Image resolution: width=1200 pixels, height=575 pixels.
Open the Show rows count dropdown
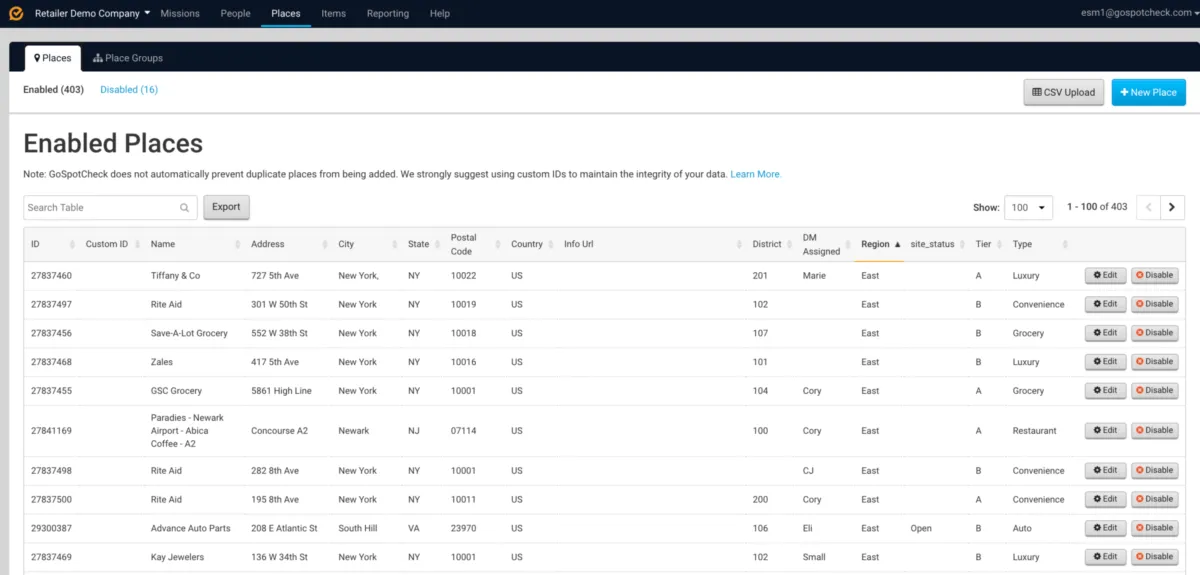(1028, 207)
